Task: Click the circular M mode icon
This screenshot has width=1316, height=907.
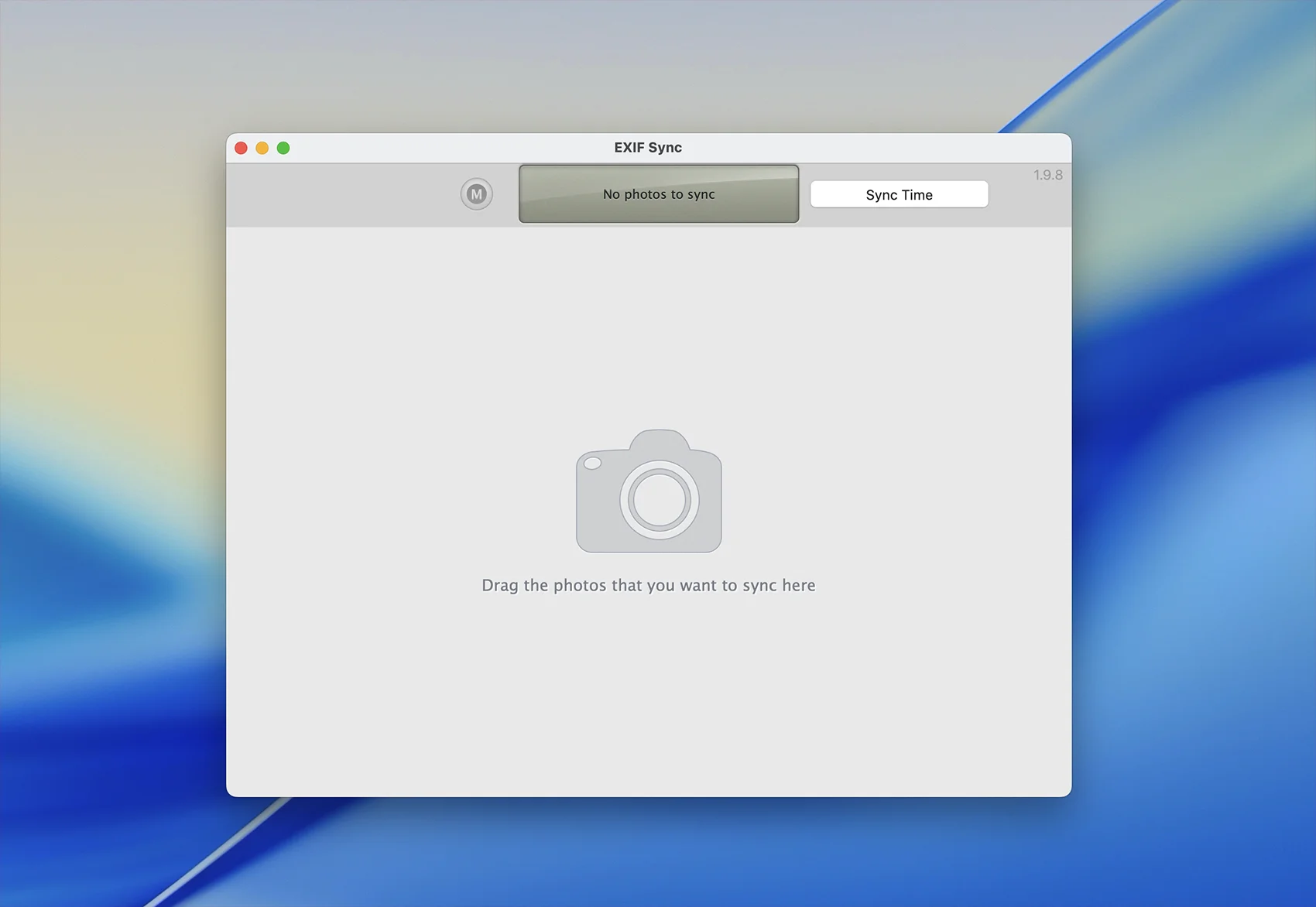Action: [x=476, y=194]
